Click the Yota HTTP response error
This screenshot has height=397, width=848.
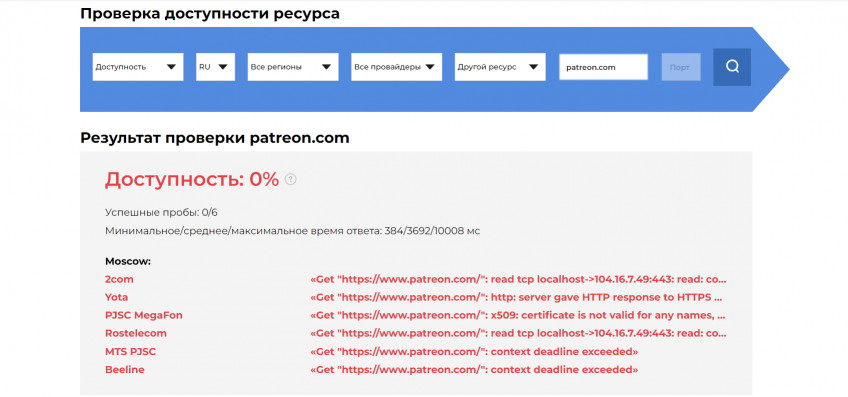516,297
